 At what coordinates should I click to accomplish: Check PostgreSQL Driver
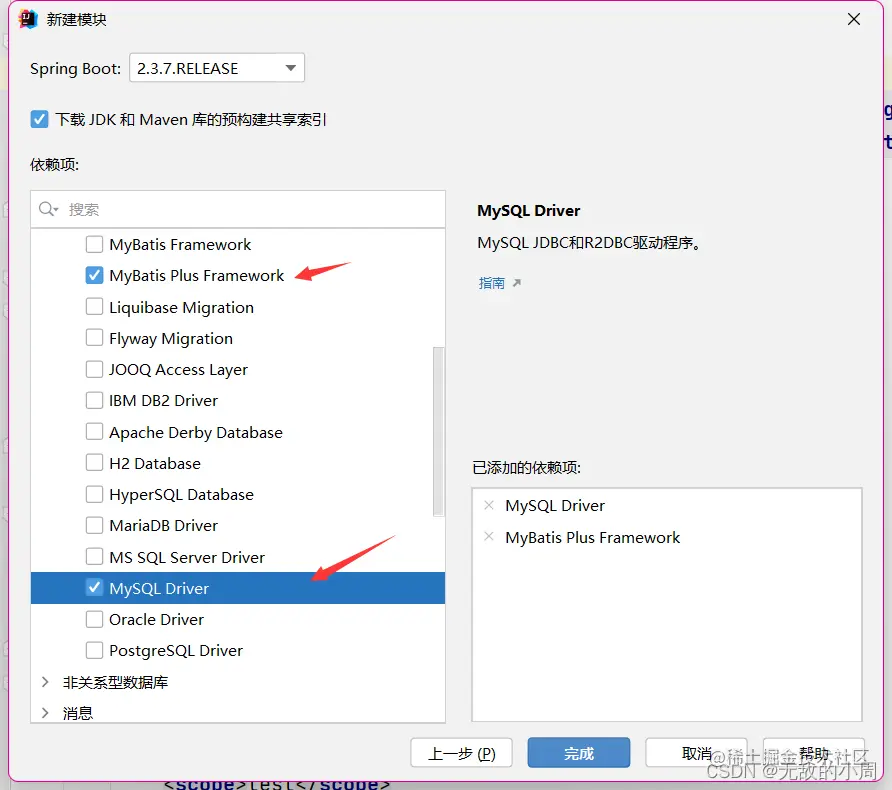click(x=94, y=650)
